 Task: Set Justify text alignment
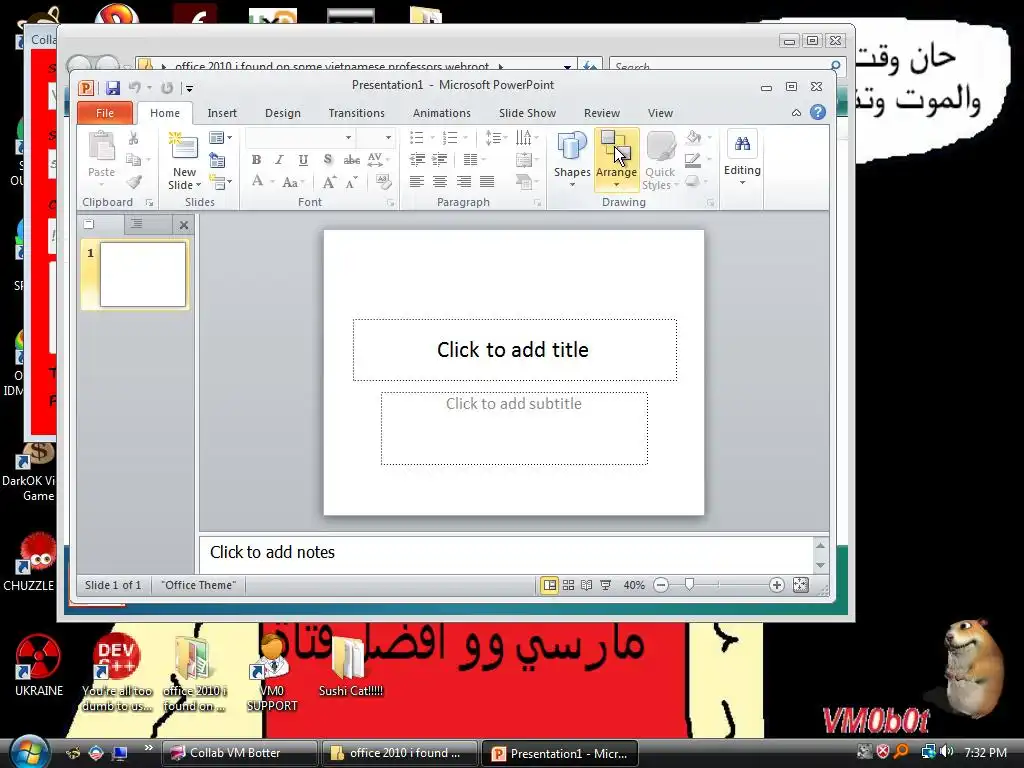click(x=487, y=182)
